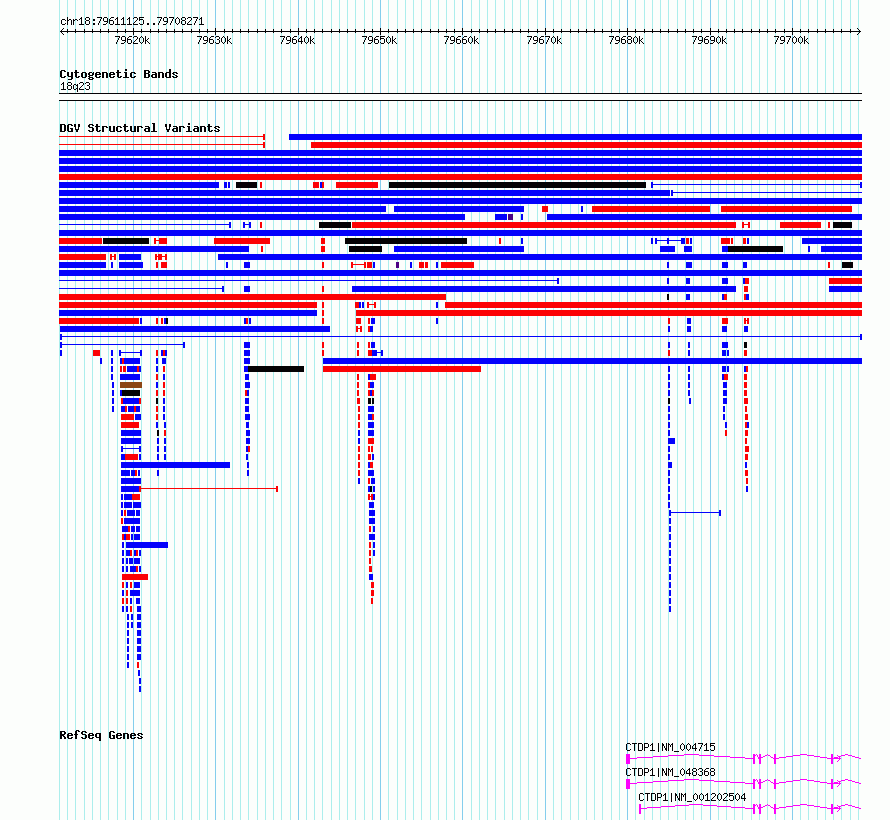Click the long black variant bar spanning 79651k-79682k
Viewport: 890px width, 820px height.
tap(517, 185)
